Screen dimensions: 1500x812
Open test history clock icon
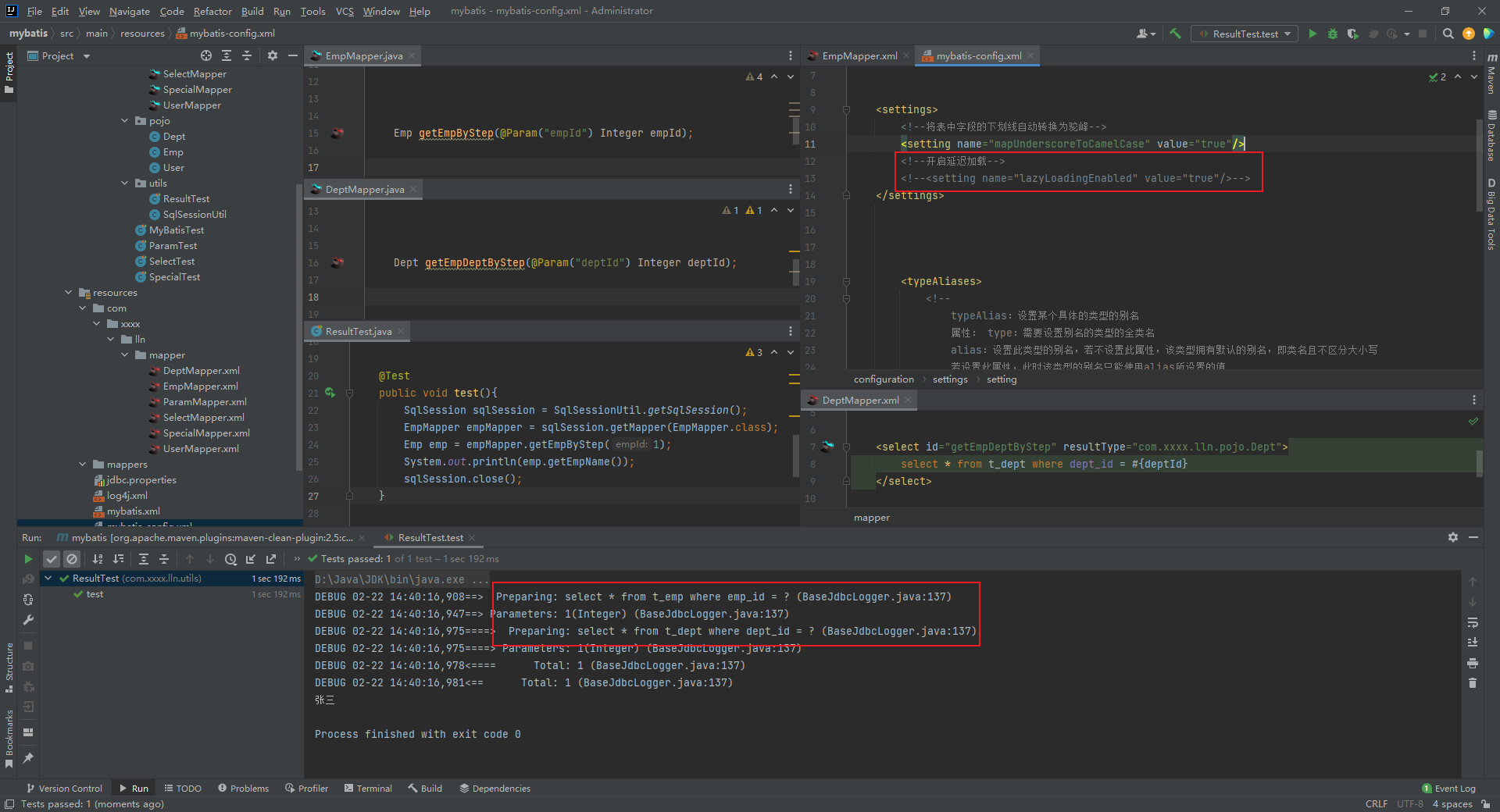230,559
